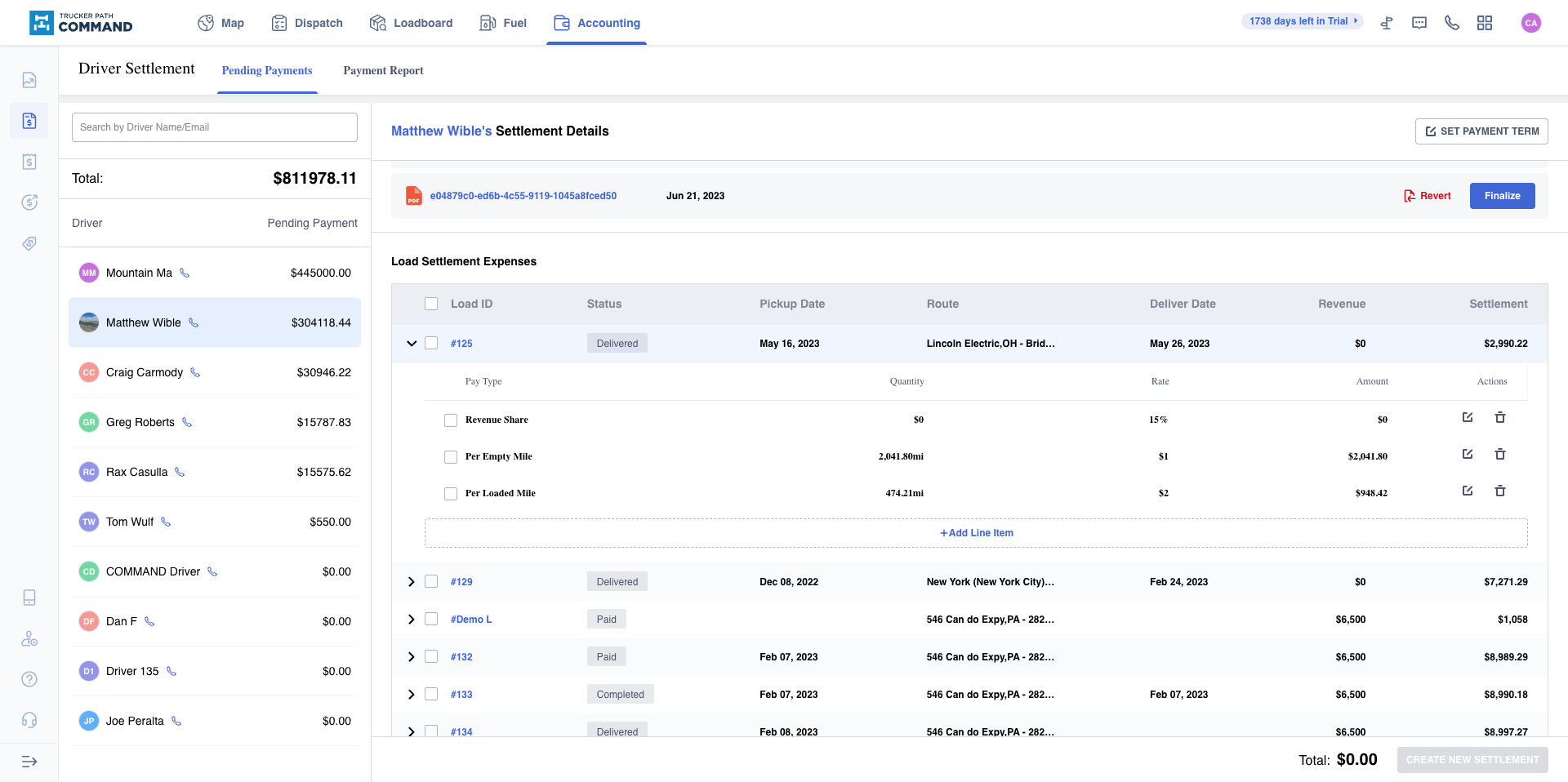Screen dimensions: 1568x782
Task: Collapse the expanded load #125 row
Action: pyautogui.click(x=412, y=344)
